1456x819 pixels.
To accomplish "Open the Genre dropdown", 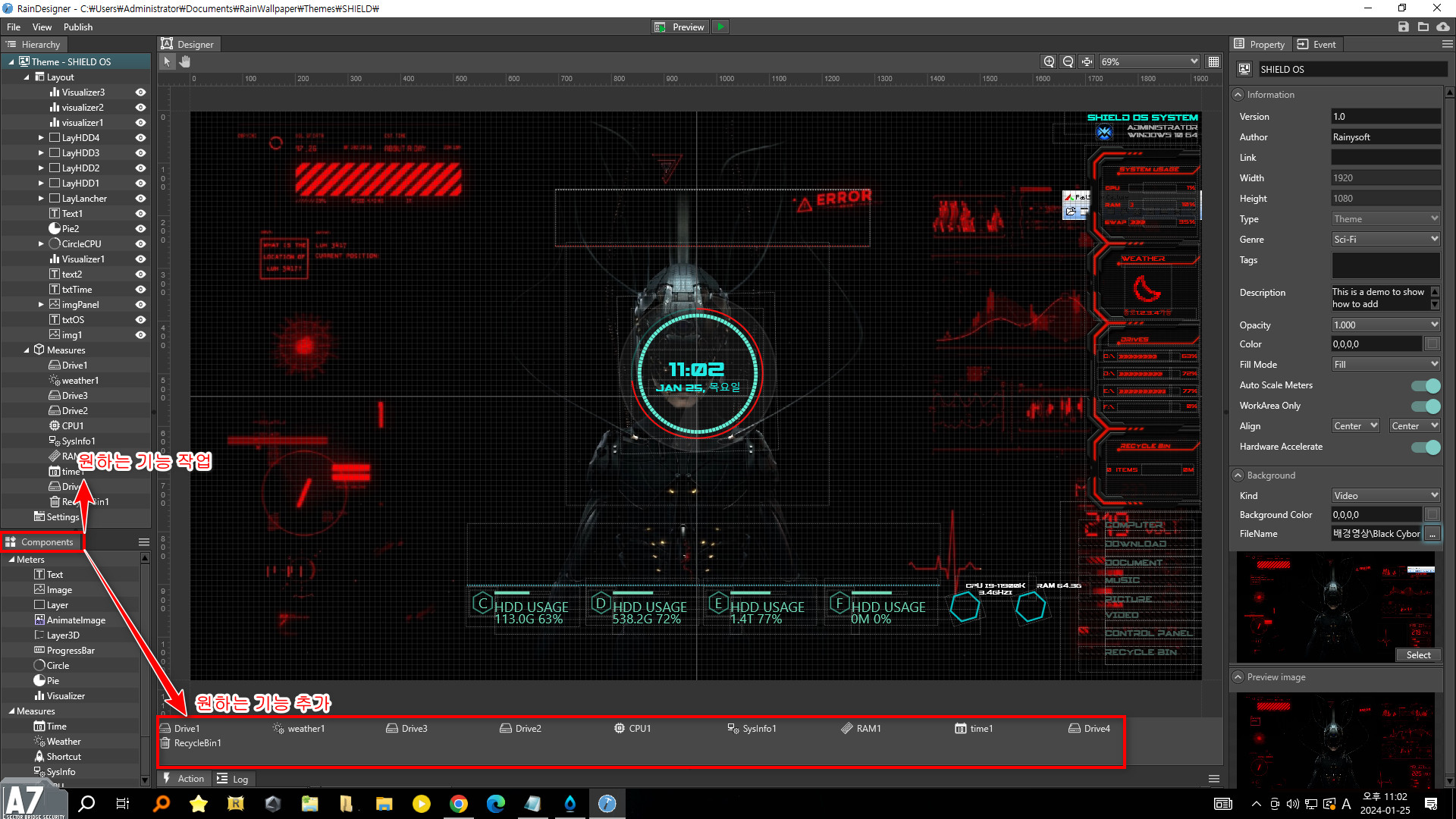I will [x=1386, y=239].
